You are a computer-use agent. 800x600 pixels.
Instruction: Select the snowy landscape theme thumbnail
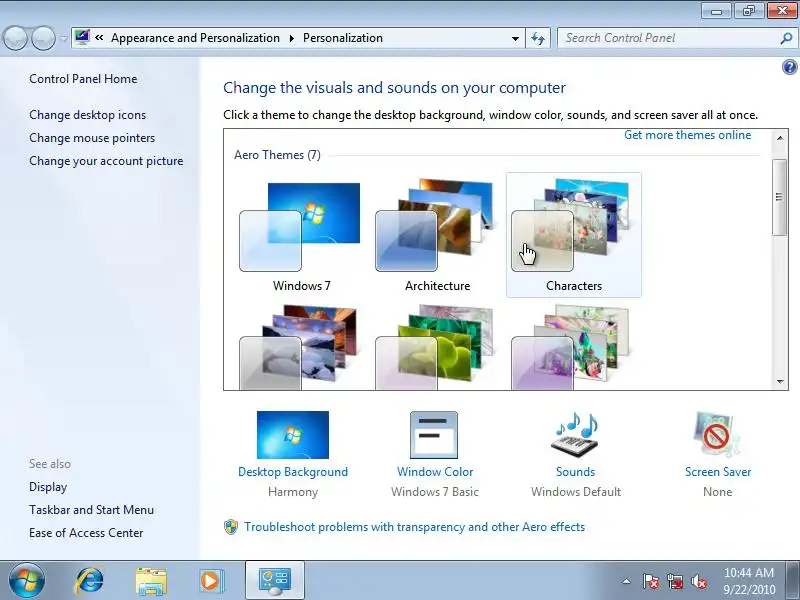(x=298, y=347)
